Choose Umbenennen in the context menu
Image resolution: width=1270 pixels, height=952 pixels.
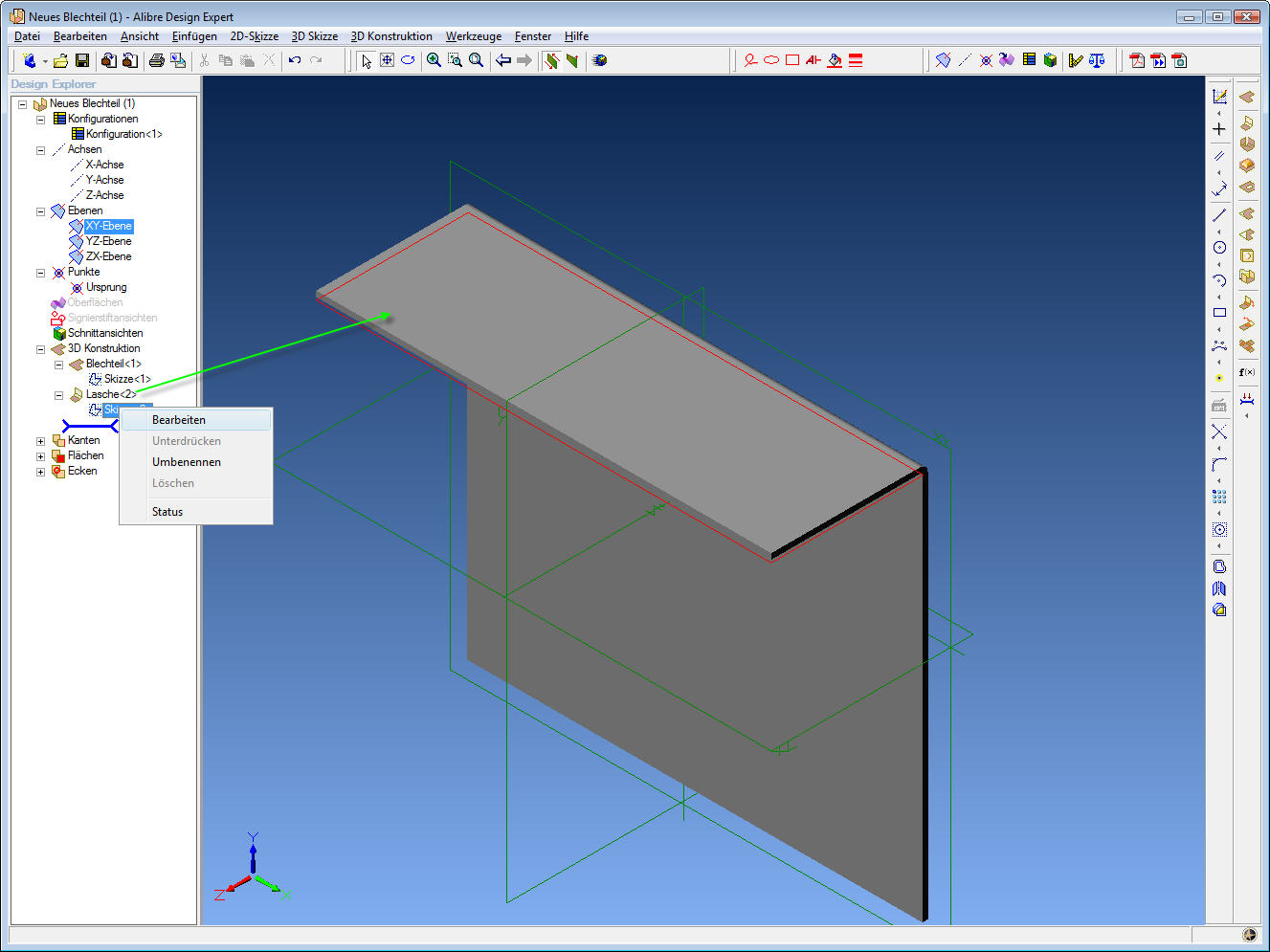coord(196,462)
